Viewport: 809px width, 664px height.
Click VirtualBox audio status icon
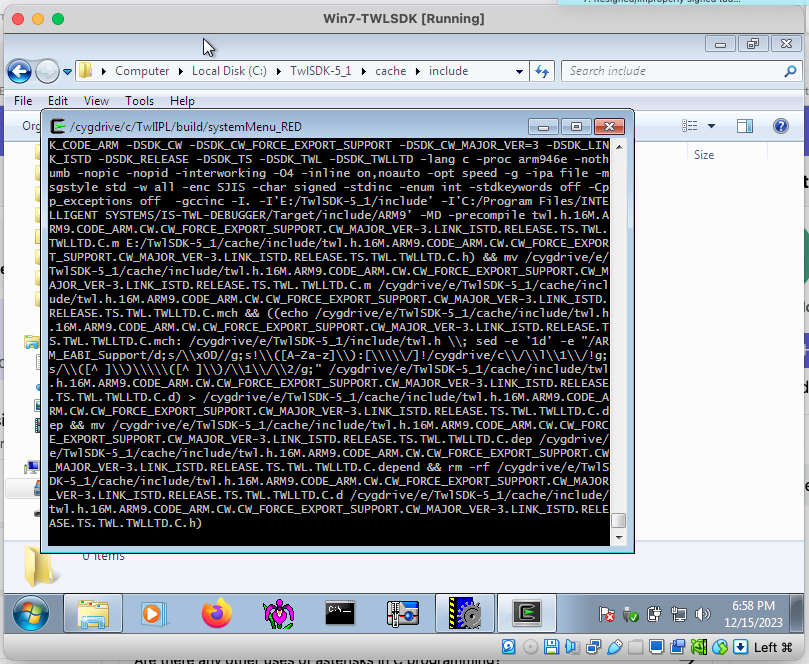point(572,646)
